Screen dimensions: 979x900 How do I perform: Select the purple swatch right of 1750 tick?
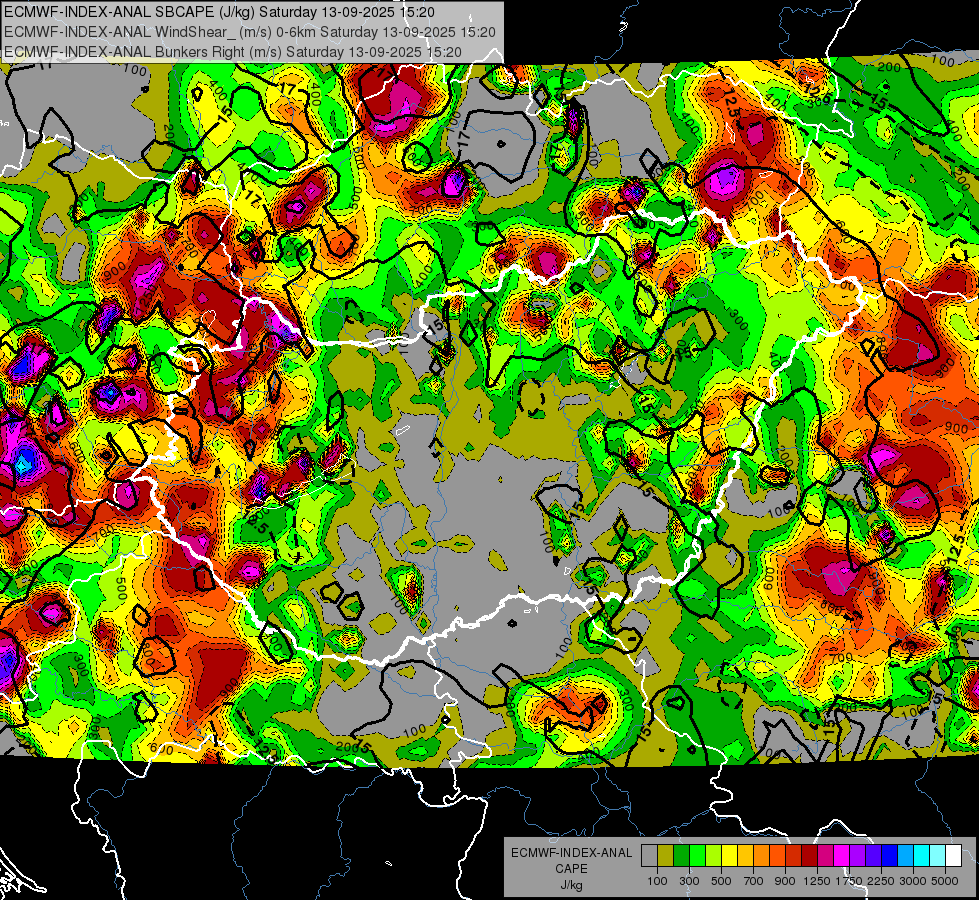pos(857,855)
